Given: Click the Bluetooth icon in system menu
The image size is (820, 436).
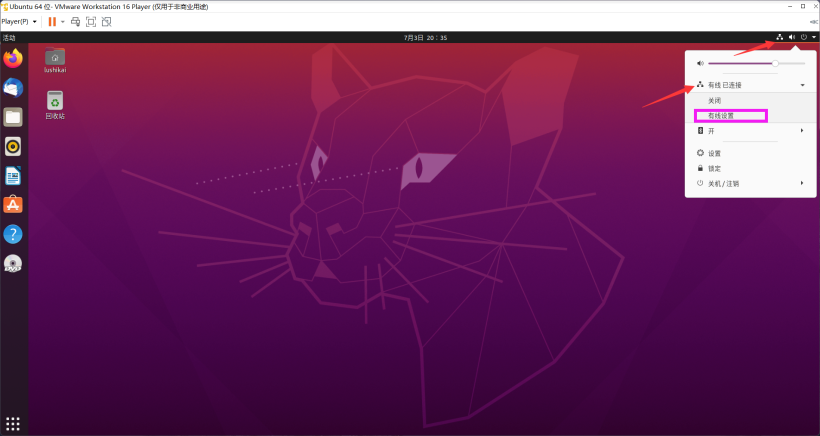Looking at the screenshot, I should coord(700,131).
